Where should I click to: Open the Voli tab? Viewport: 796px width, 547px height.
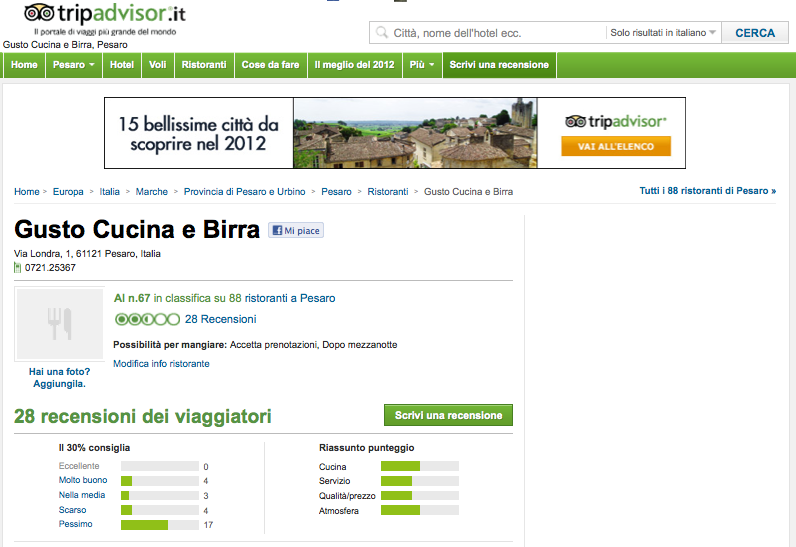pos(157,65)
